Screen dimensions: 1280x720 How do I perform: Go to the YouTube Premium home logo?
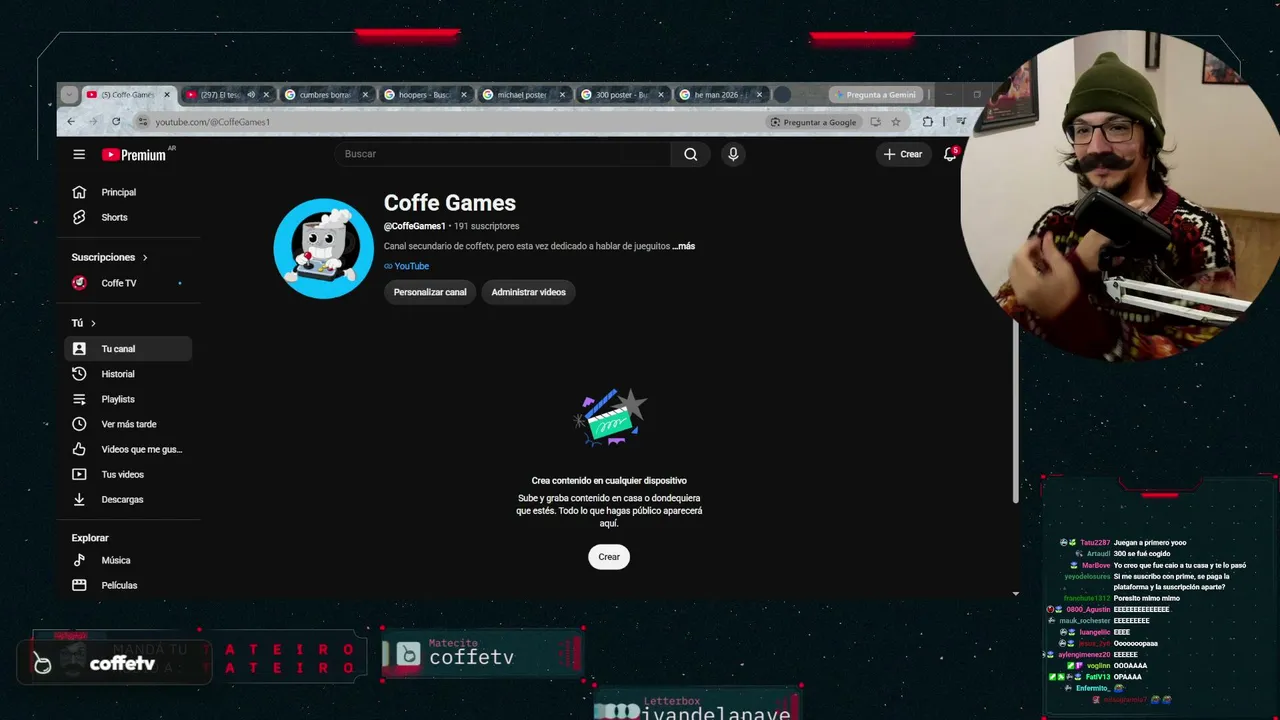[135, 154]
